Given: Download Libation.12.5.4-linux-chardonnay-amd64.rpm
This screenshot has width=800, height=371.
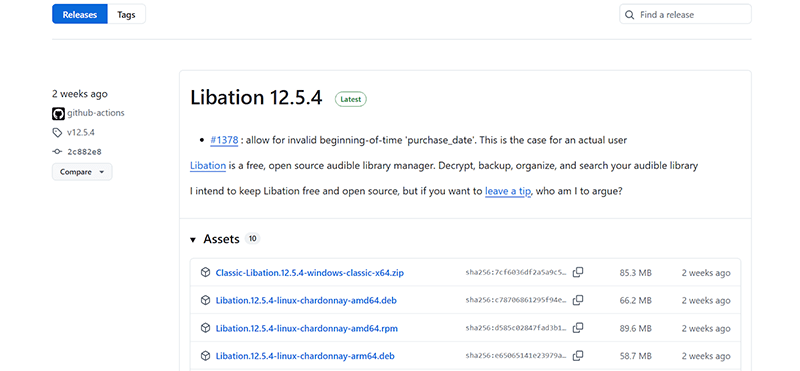Looking at the screenshot, I should tap(306, 329).
